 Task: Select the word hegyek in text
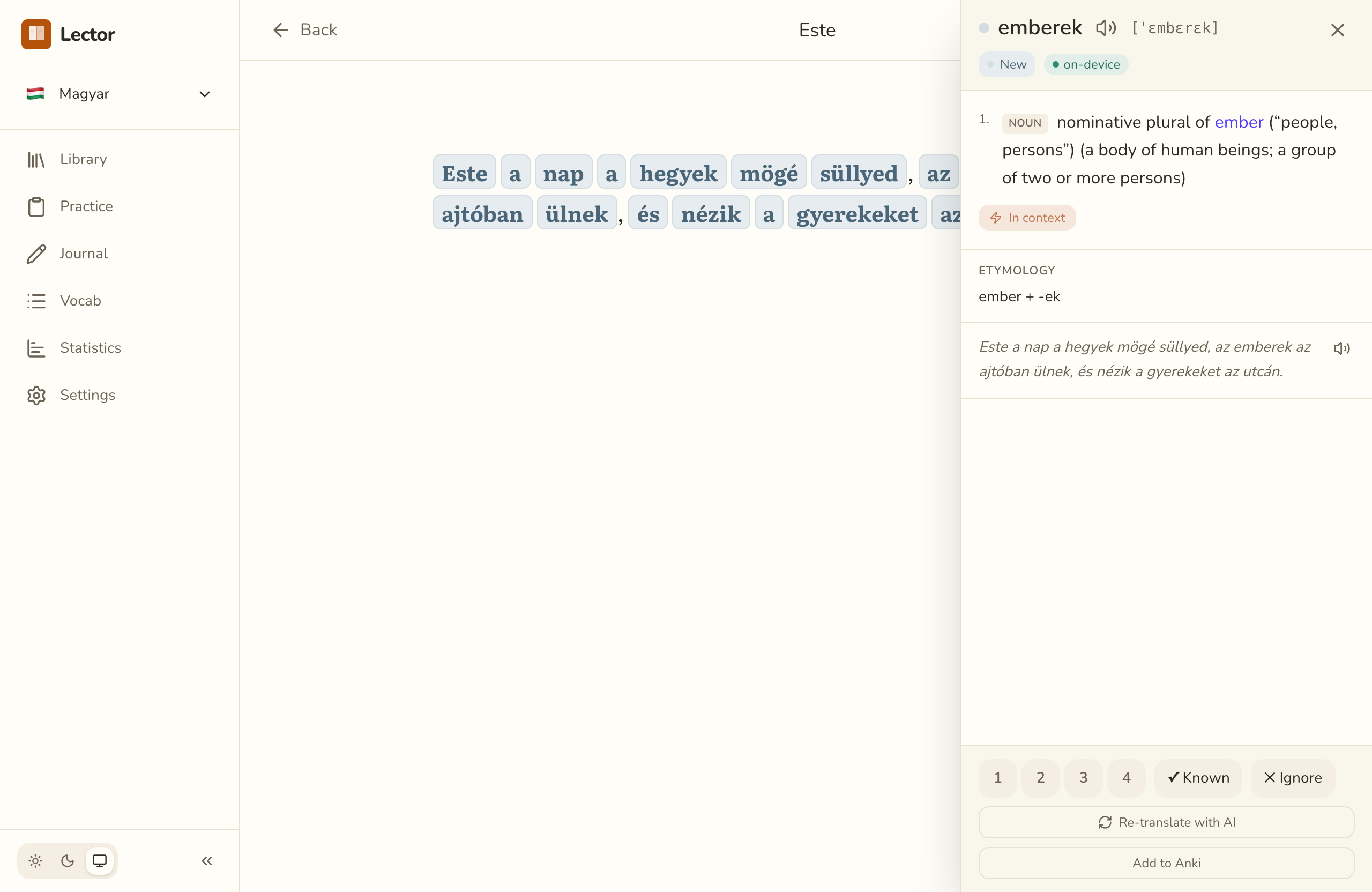[678, 173]
